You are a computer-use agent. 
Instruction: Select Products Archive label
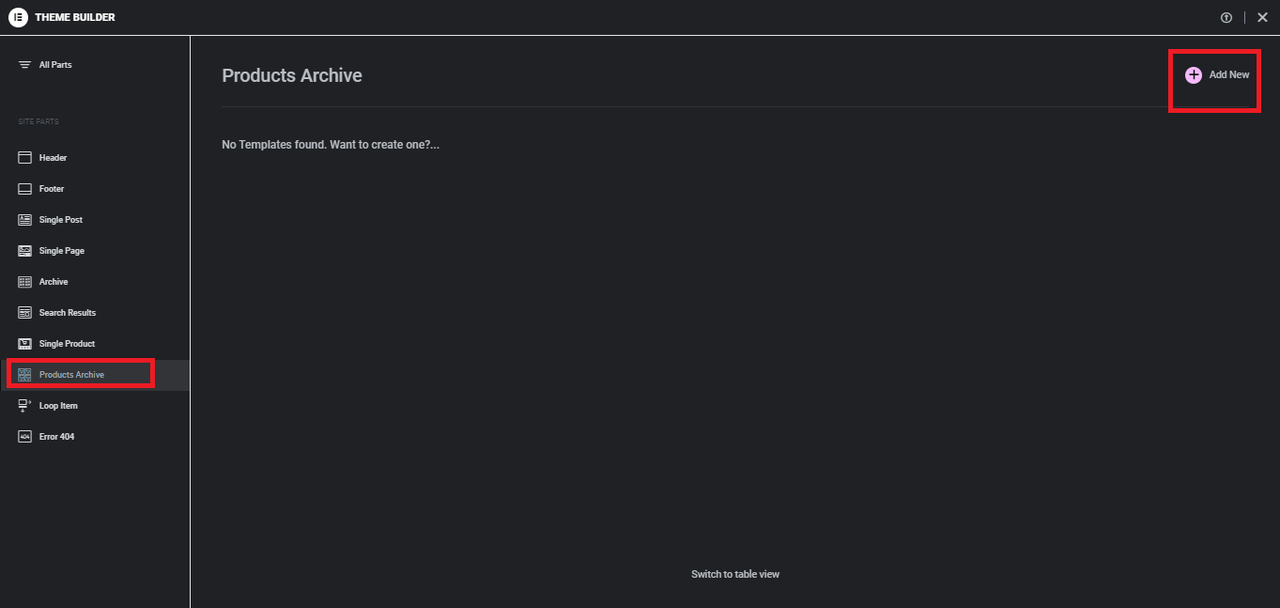(x=72, y=375)
